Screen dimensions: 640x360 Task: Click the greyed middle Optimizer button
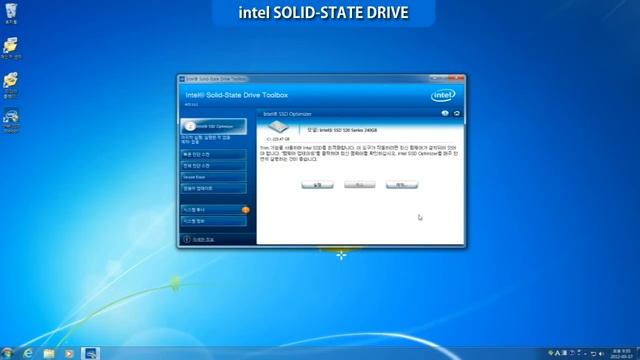[x=359, y=185]
